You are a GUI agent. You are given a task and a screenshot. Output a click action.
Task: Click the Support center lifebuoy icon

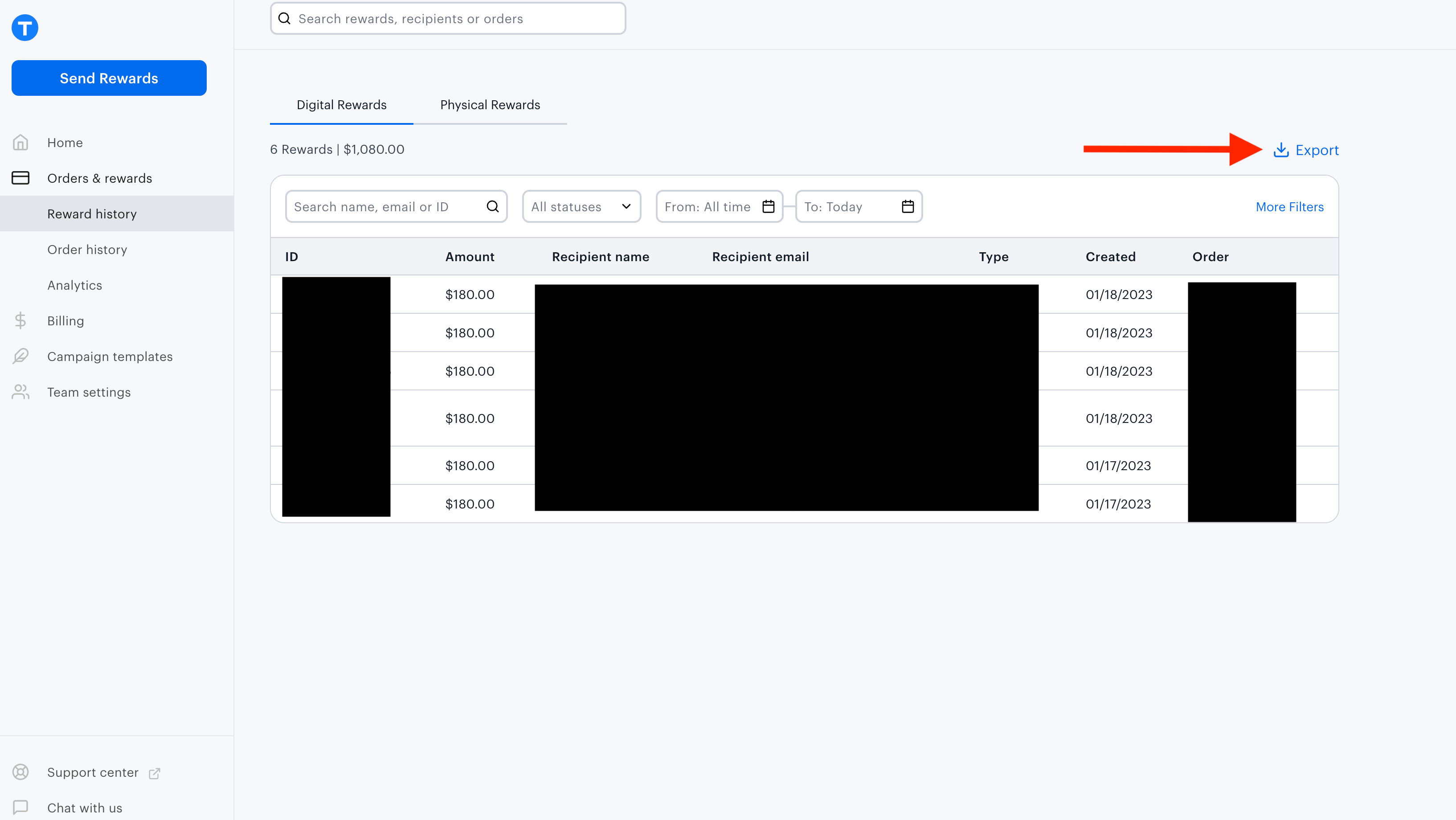(x=20, y=772)
